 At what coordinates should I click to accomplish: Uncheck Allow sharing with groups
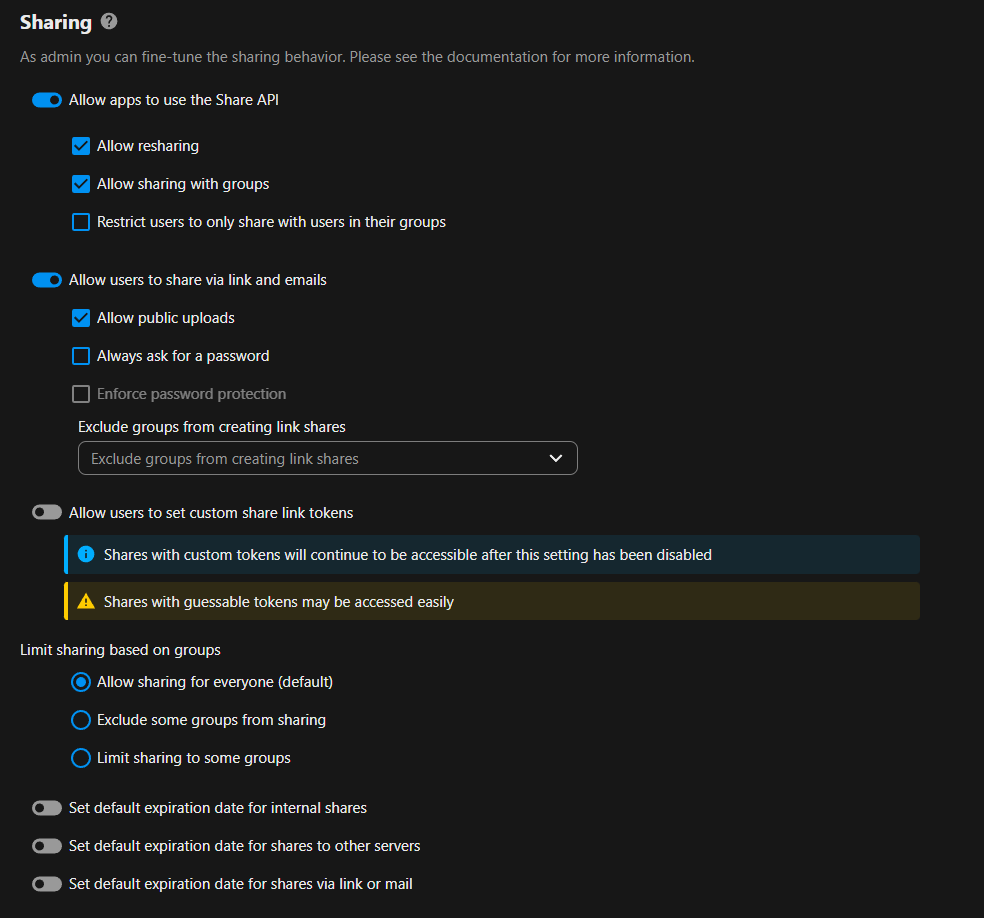(x=81, y=184)
